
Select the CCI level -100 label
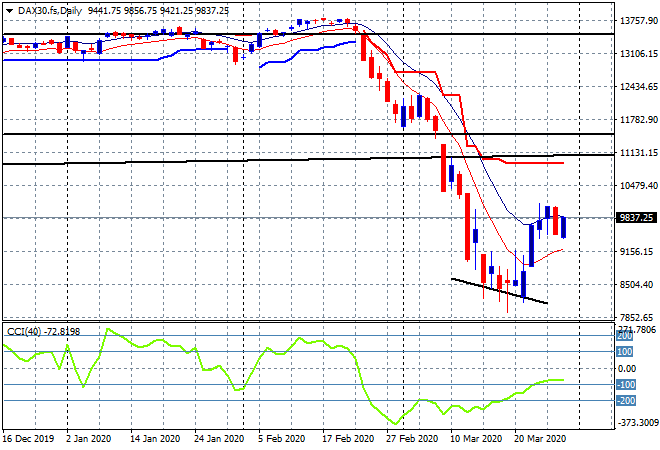[626, 385]
